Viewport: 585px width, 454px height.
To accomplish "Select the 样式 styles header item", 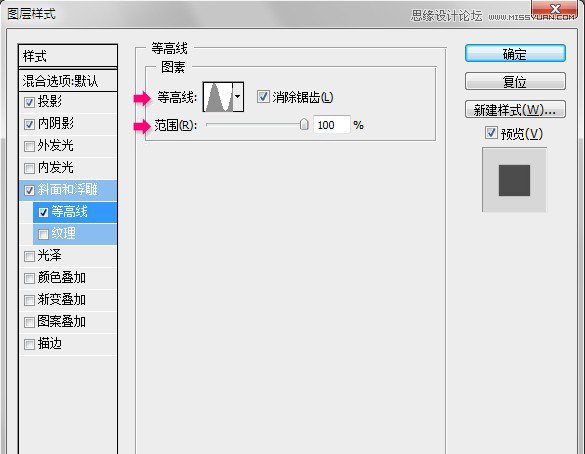I will click(68, 56).
